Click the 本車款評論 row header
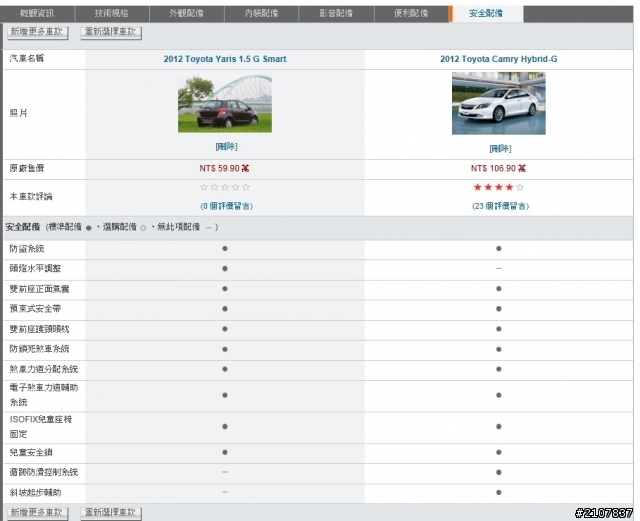Screen dimensions: 640x521 pos(31,196)
